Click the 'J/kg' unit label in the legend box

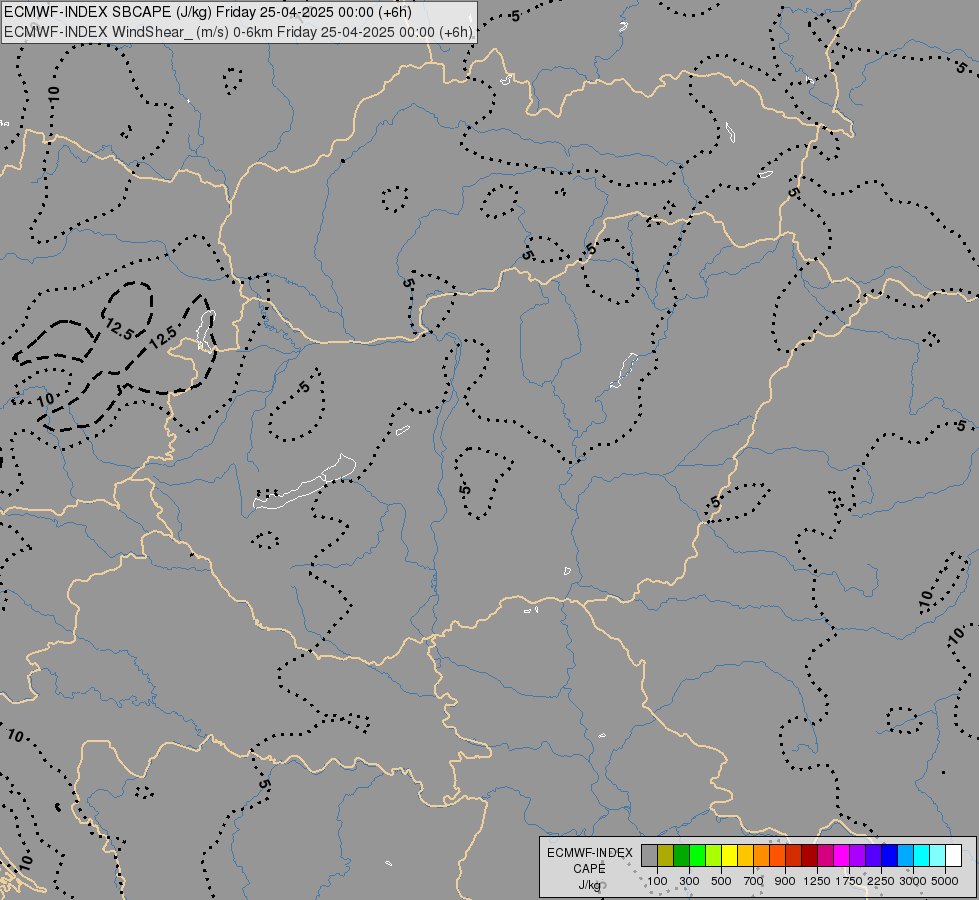(x=589, y=885)
